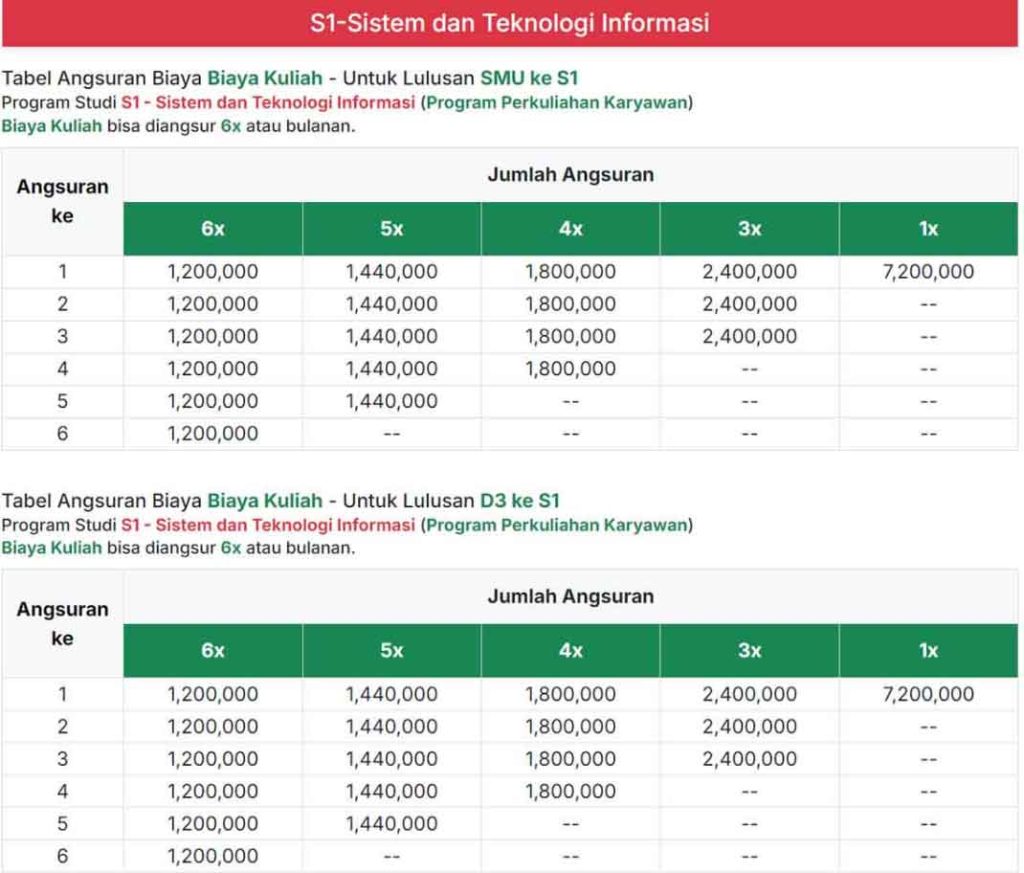Select the 4x column header in D3 ke S1 table
The image size is (1024, 873).
tap(571, 650)
